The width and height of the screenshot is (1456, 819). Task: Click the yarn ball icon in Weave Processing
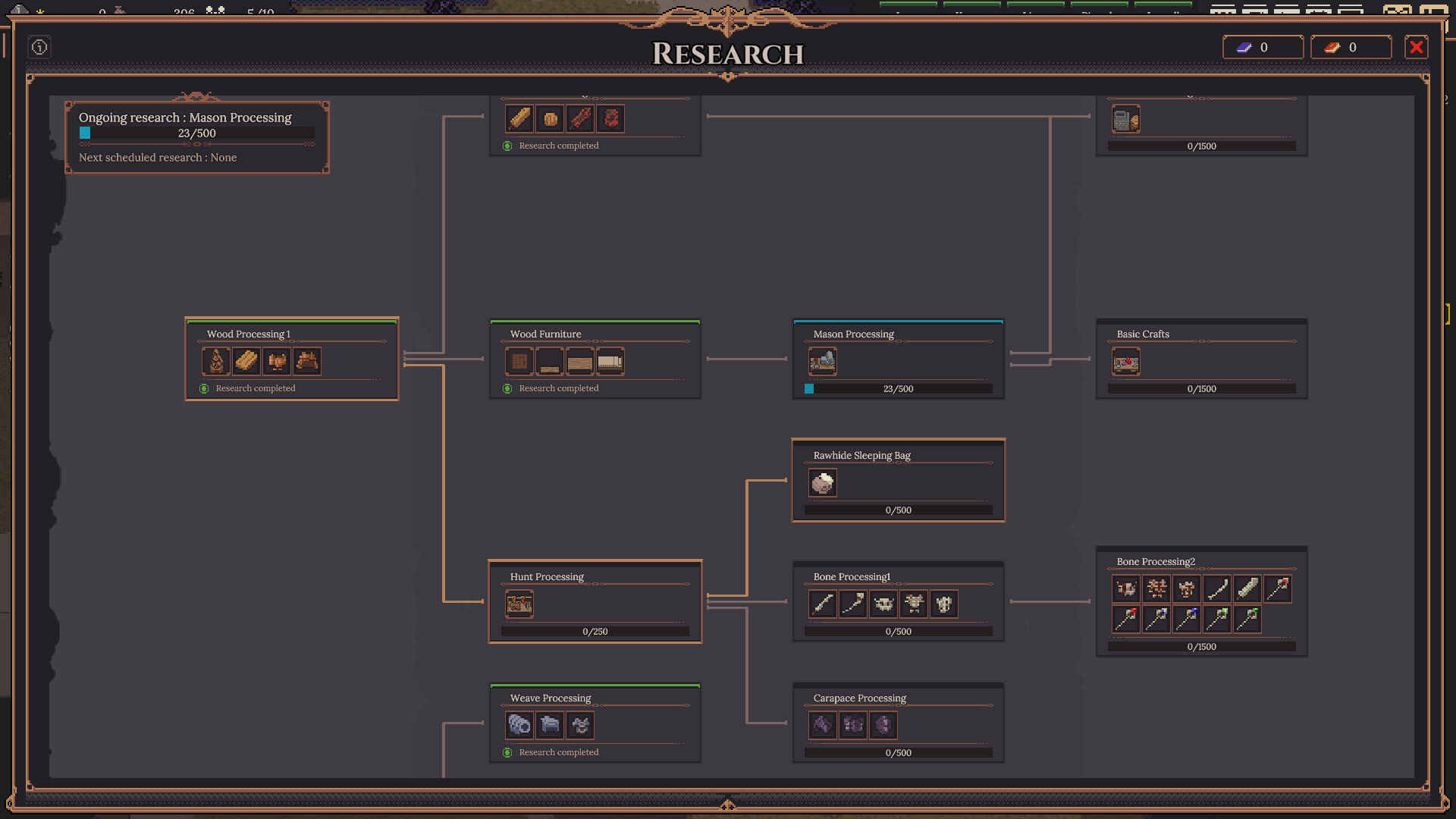point(519,725)
